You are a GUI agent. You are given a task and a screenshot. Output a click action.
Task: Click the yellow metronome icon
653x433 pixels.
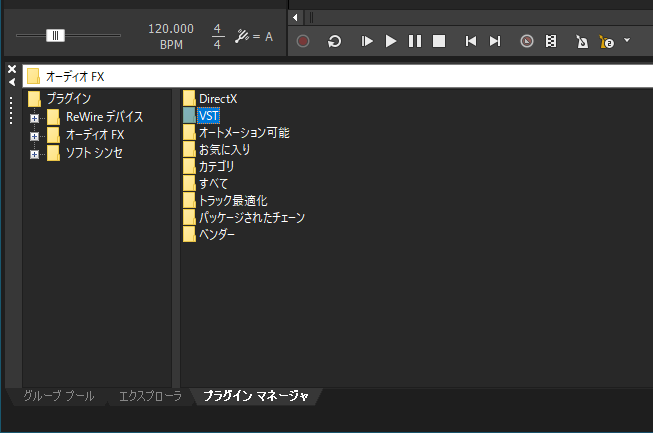click(606, 42)
